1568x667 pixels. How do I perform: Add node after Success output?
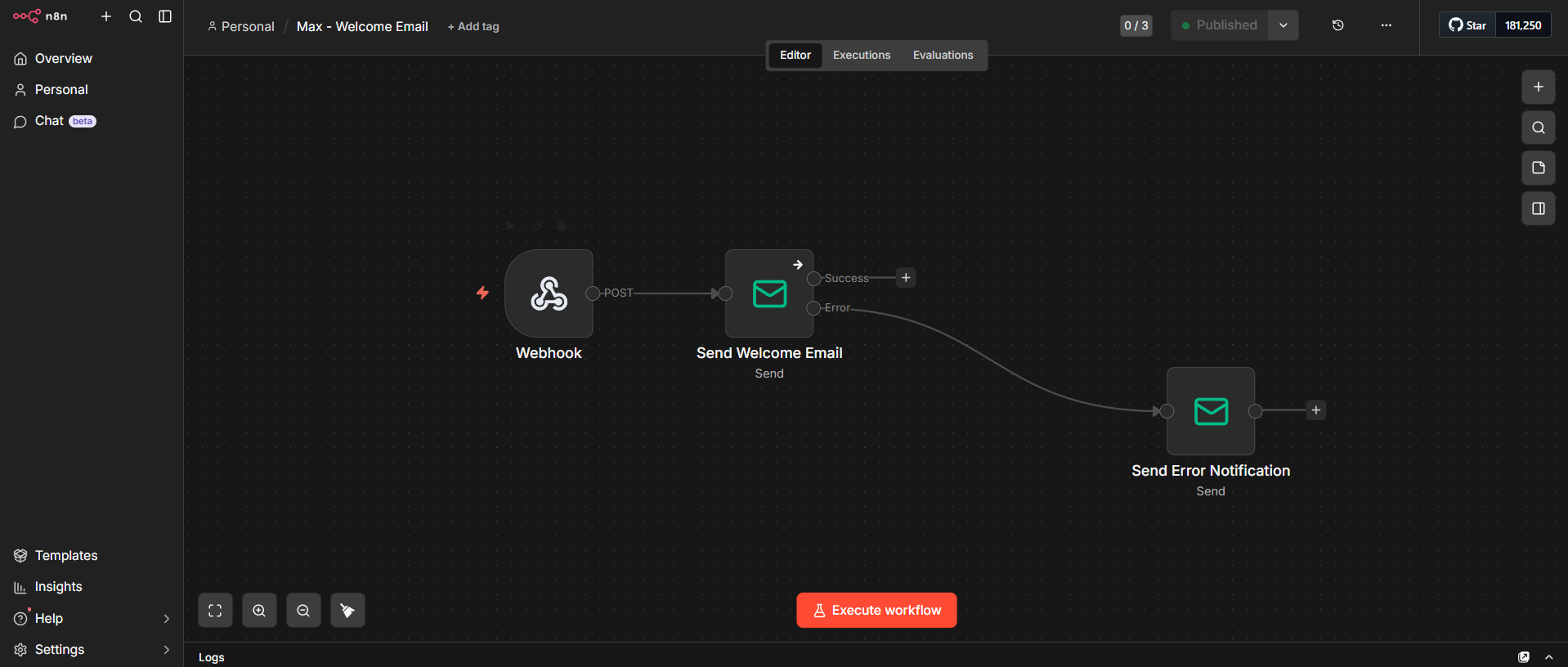tap(906, 278)
